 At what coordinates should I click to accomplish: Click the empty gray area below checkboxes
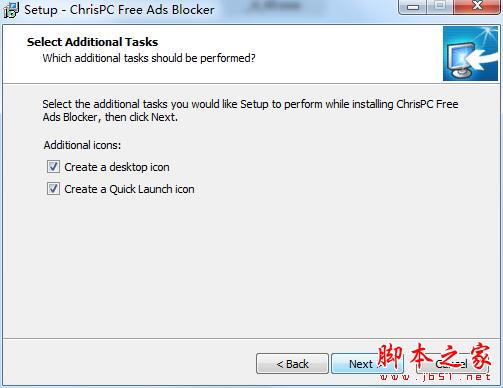(x=250, y=267)
